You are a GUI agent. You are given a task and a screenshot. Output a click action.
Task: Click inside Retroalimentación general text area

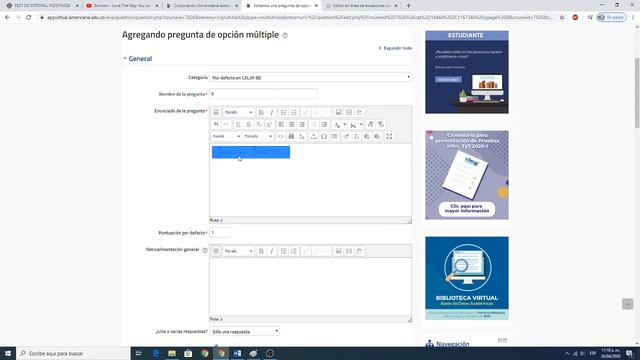(310, 287)
